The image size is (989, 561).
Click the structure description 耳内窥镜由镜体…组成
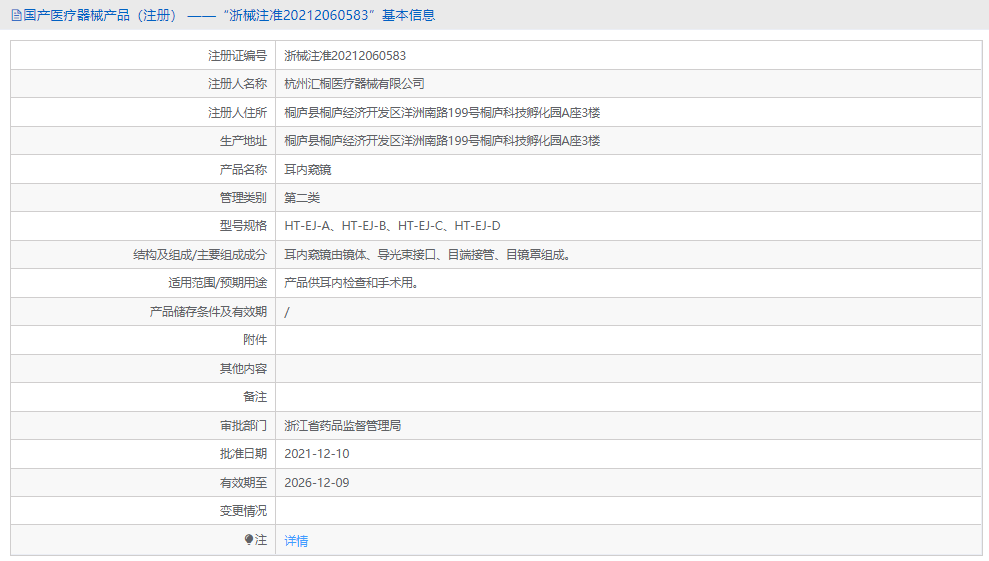[x=428, y=255]
